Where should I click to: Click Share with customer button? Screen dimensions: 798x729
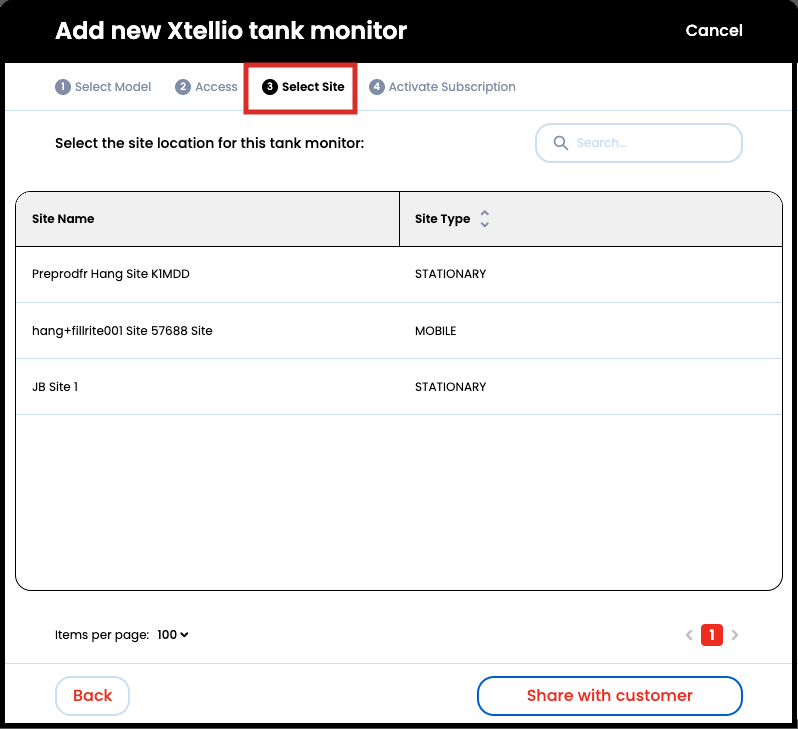(x=609, y=696)
